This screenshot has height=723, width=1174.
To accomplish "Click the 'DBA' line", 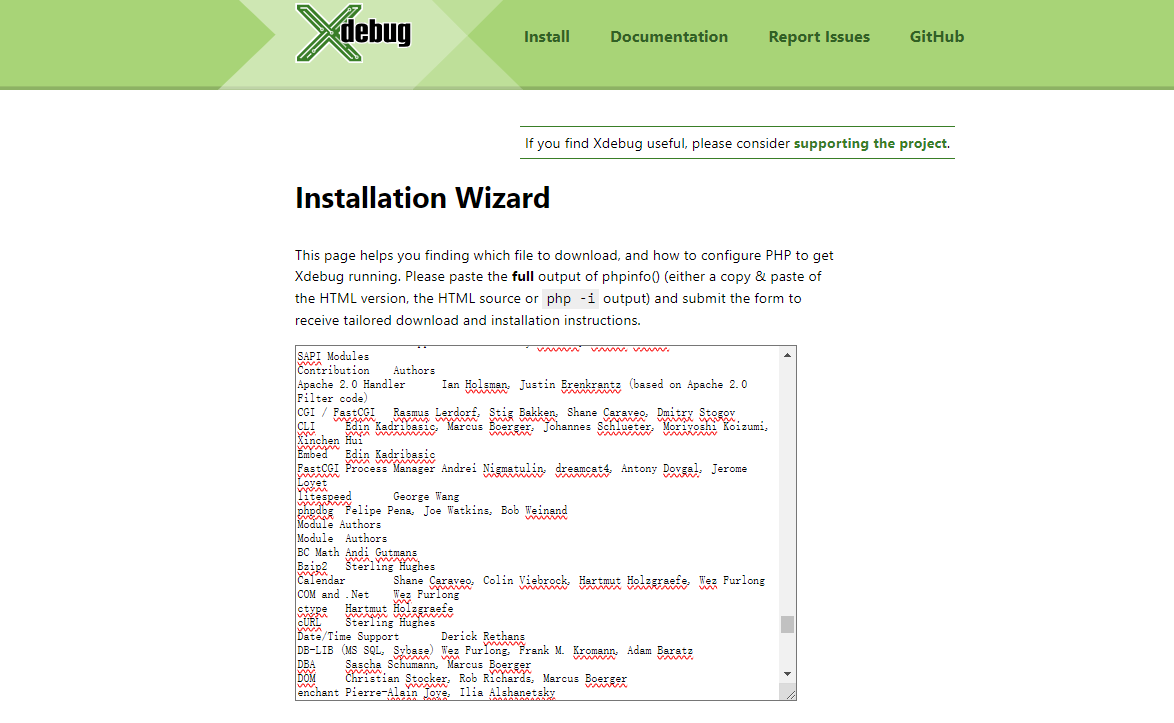I will (x=414, y=665).
